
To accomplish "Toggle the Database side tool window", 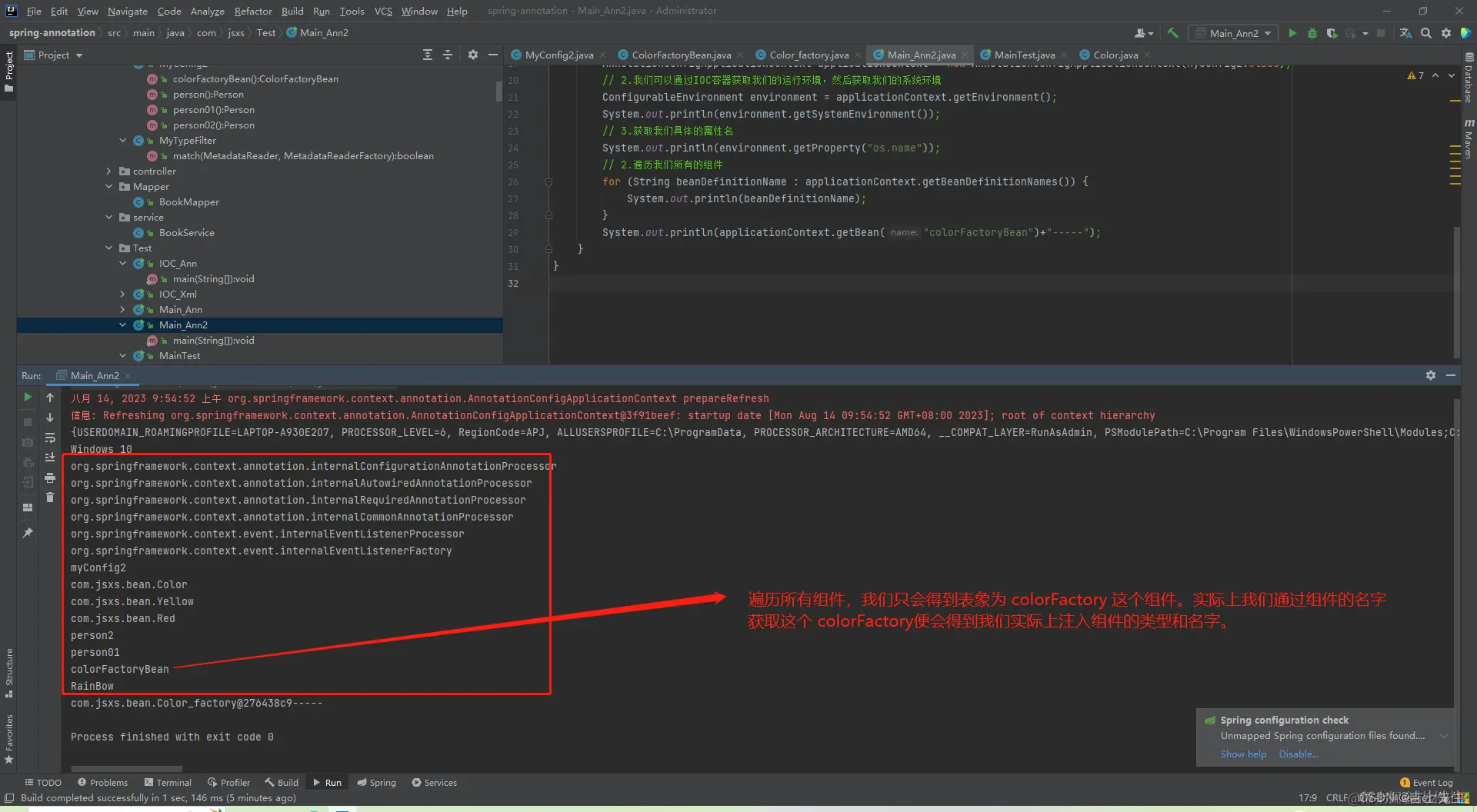I will click(x=1469, y=78).
